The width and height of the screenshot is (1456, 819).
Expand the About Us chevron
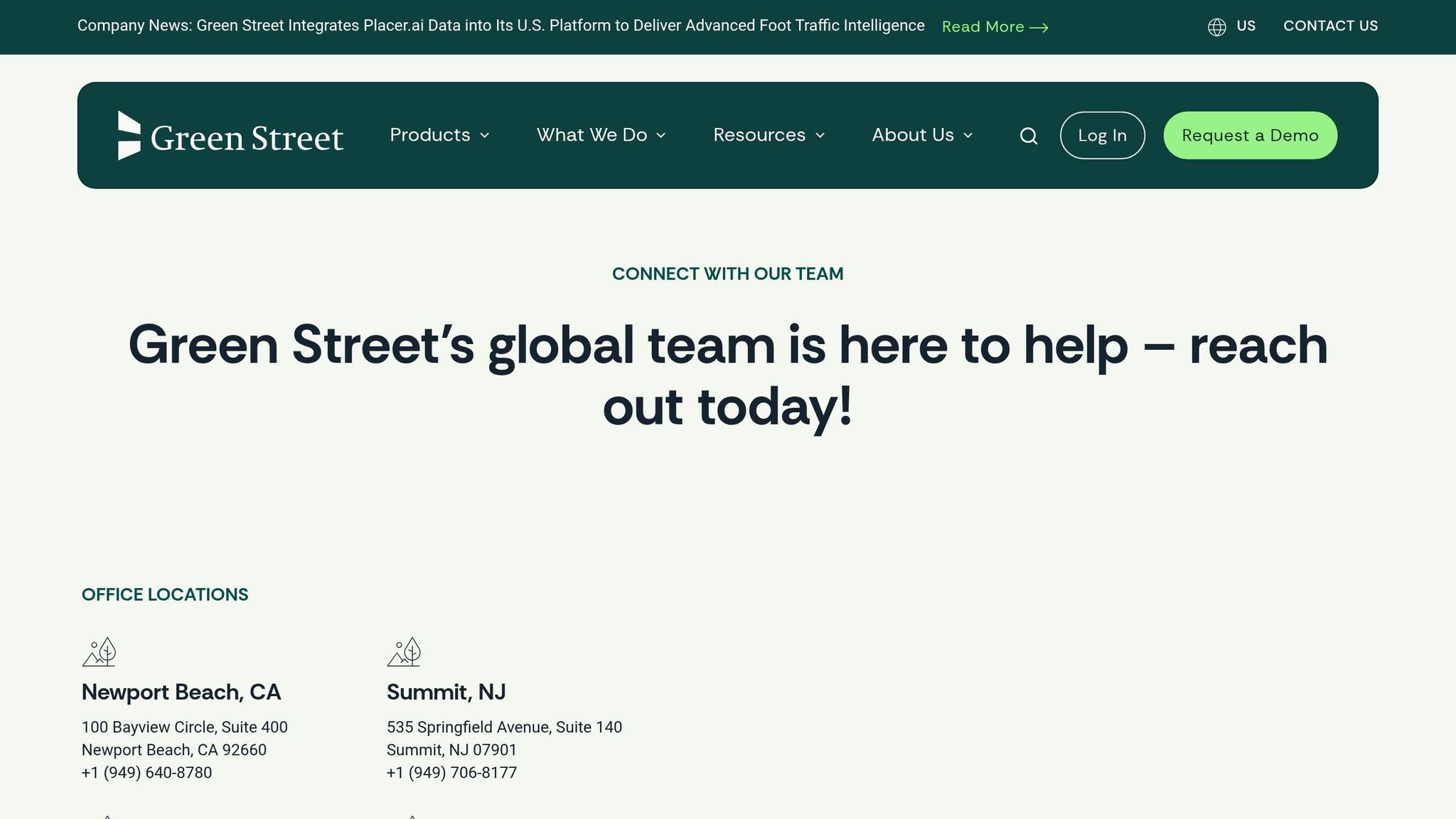pos(968,136)
